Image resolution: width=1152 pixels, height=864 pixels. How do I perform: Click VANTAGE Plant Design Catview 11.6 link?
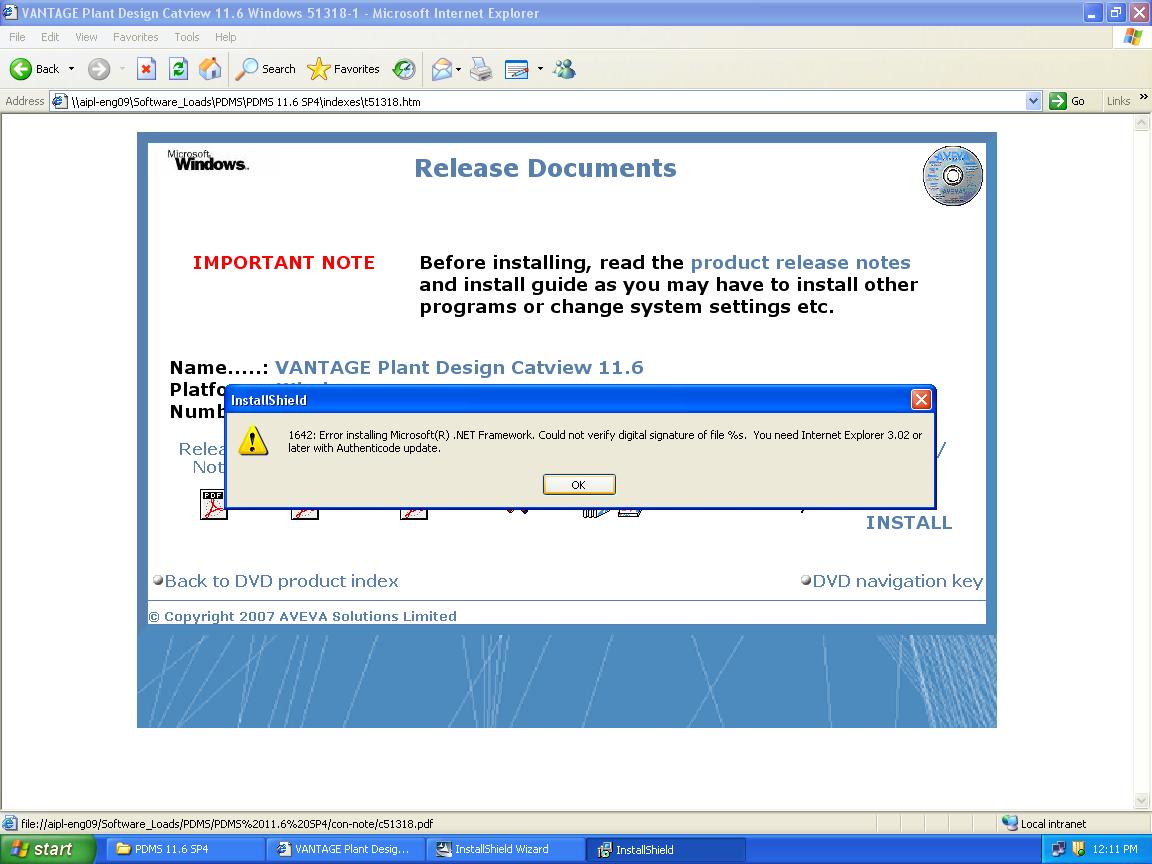coord(458,367)
